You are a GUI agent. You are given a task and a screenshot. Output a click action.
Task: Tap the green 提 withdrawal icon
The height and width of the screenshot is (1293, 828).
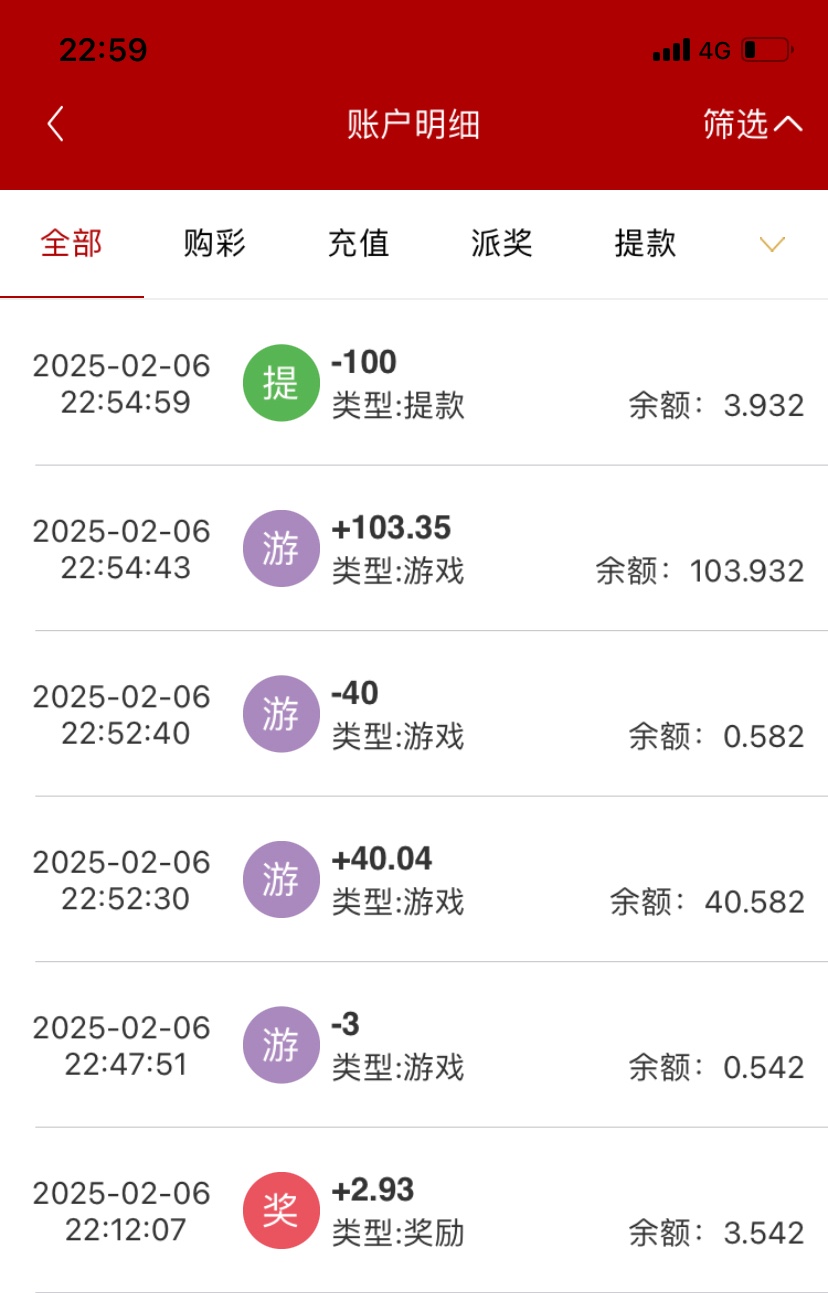[281, 383]
